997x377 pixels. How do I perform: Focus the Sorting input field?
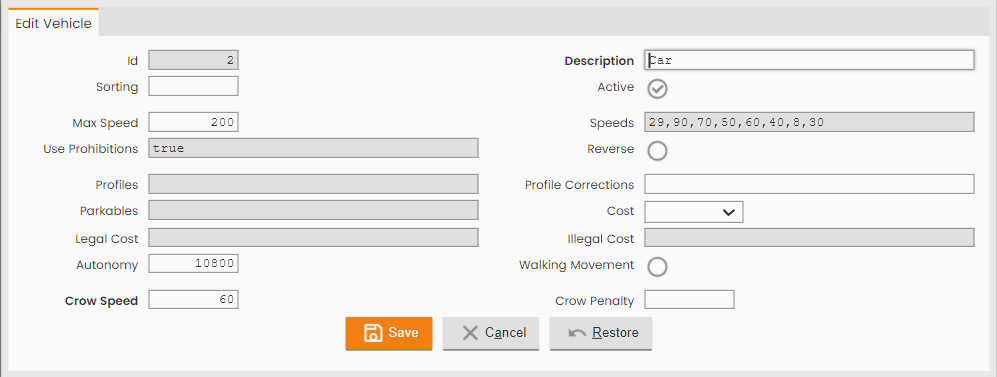coord(193,86)
